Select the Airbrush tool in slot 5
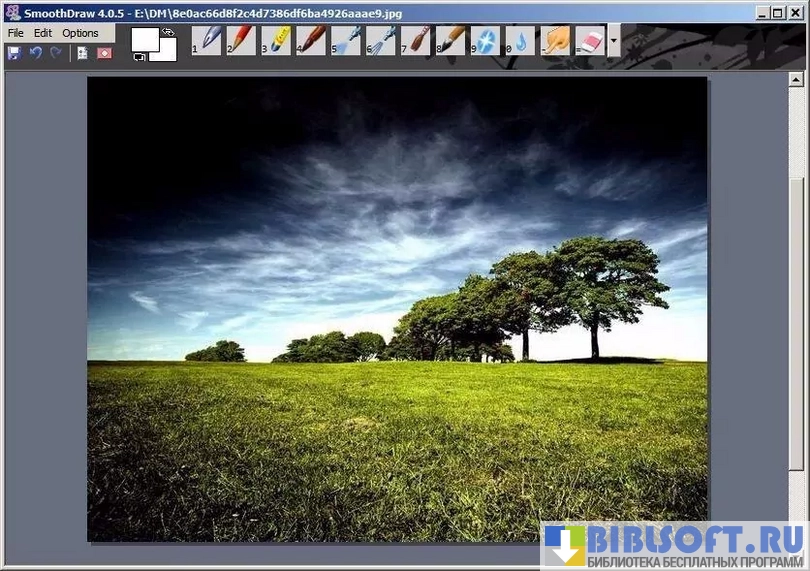 click(347, 40)
